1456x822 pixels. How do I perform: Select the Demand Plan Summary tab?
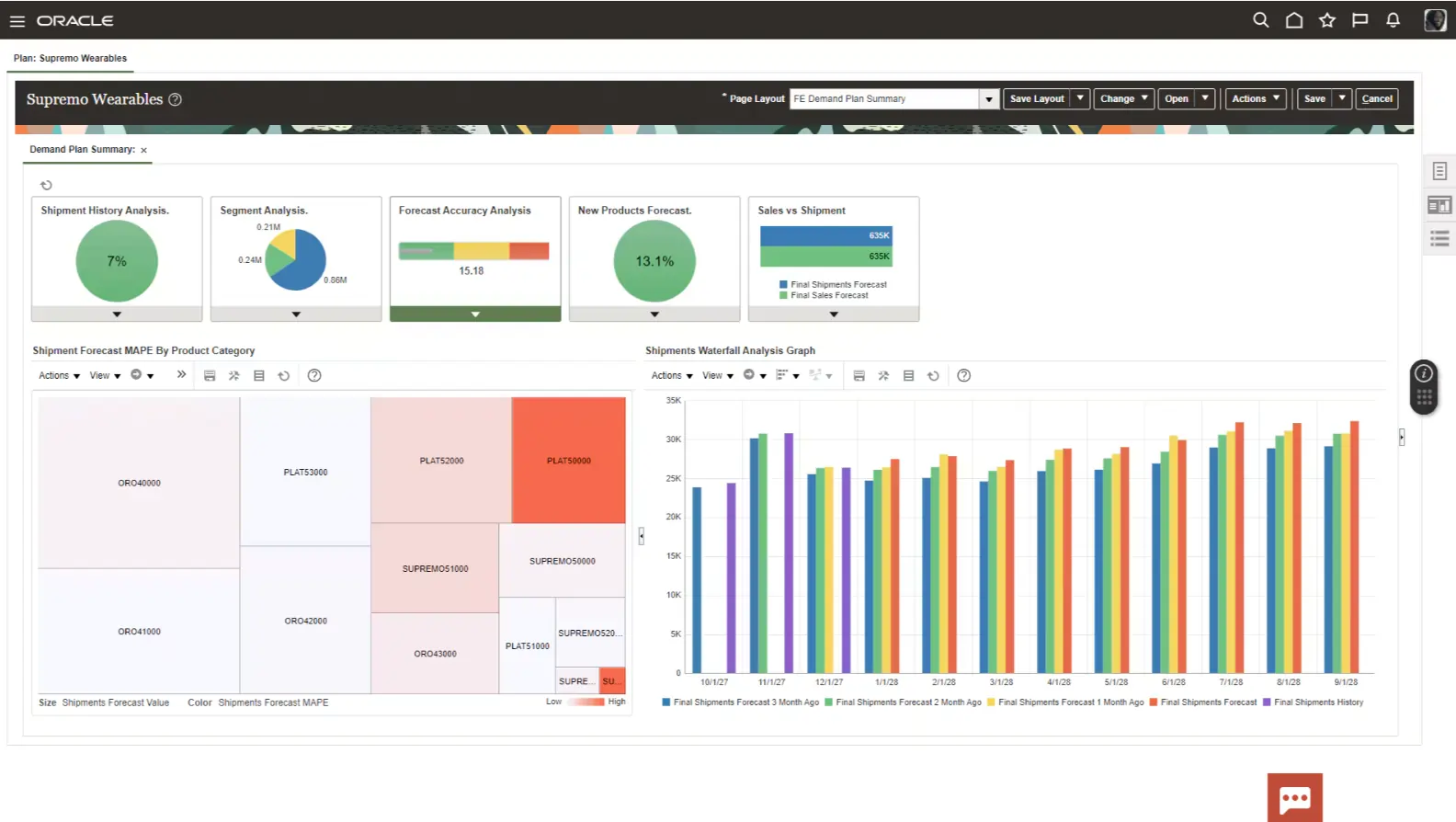[x=82, y=149]
